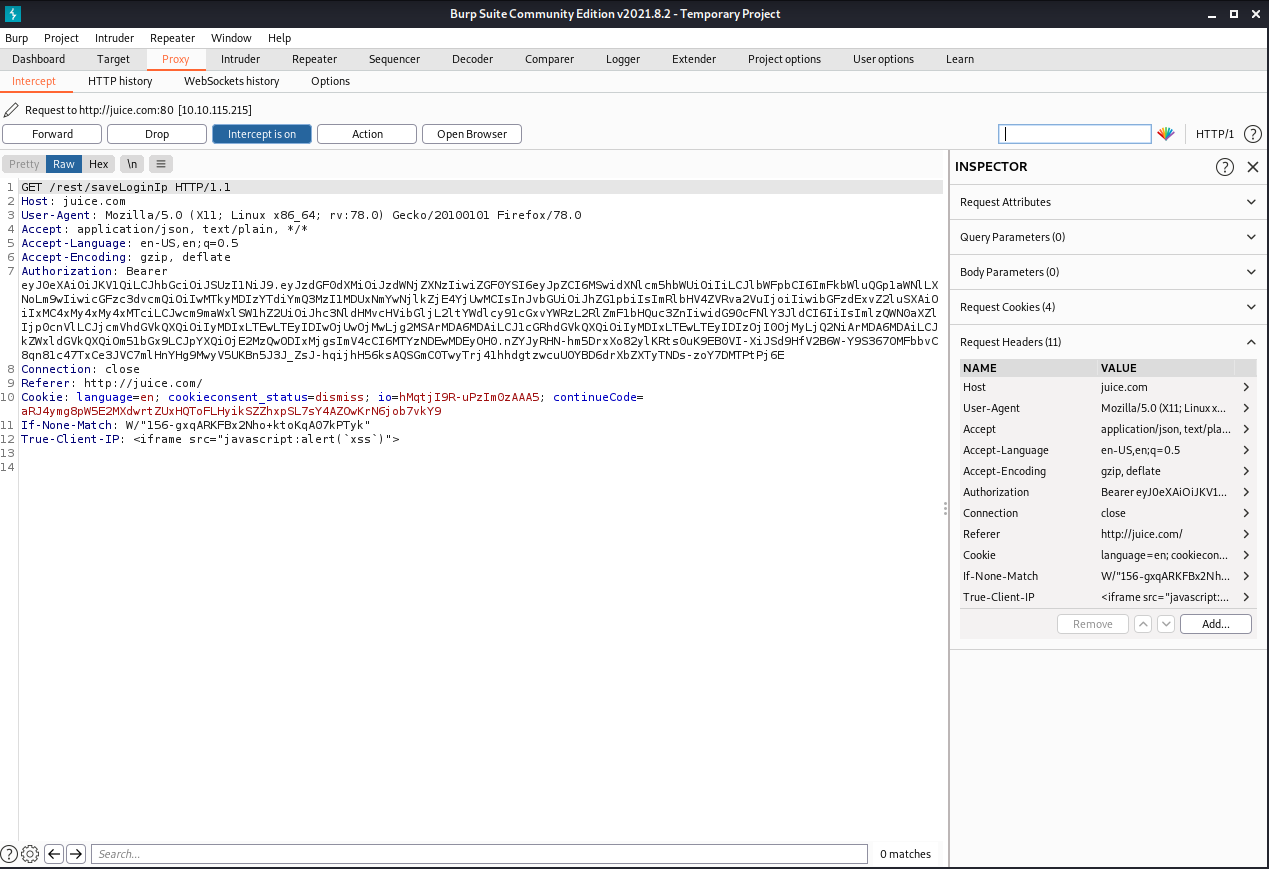Viewport: 1269px width, 869px height.
Task: Switch to the Comparer tab
Action: point(549,59)
